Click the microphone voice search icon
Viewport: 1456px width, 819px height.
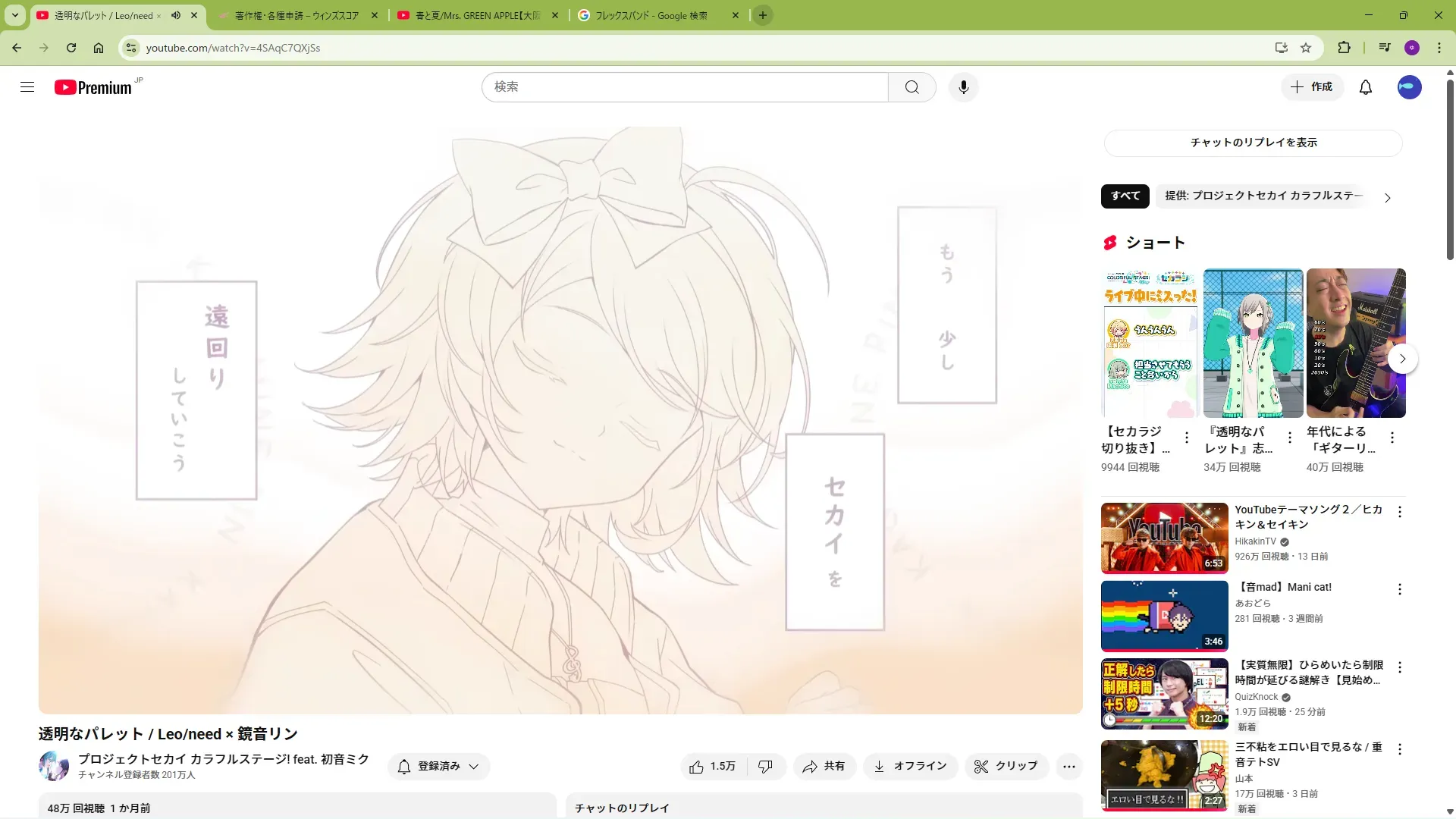click(963, 87)
